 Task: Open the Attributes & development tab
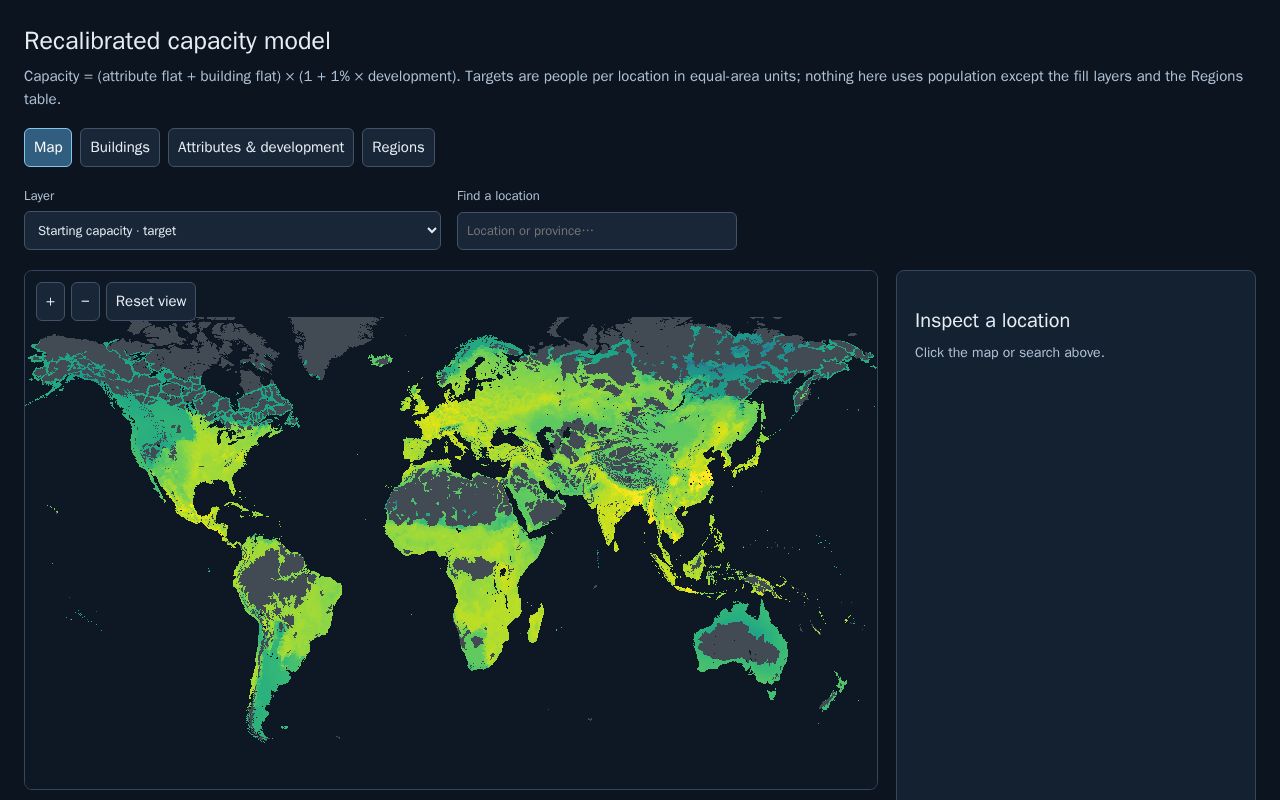click(x=261, y=147)
